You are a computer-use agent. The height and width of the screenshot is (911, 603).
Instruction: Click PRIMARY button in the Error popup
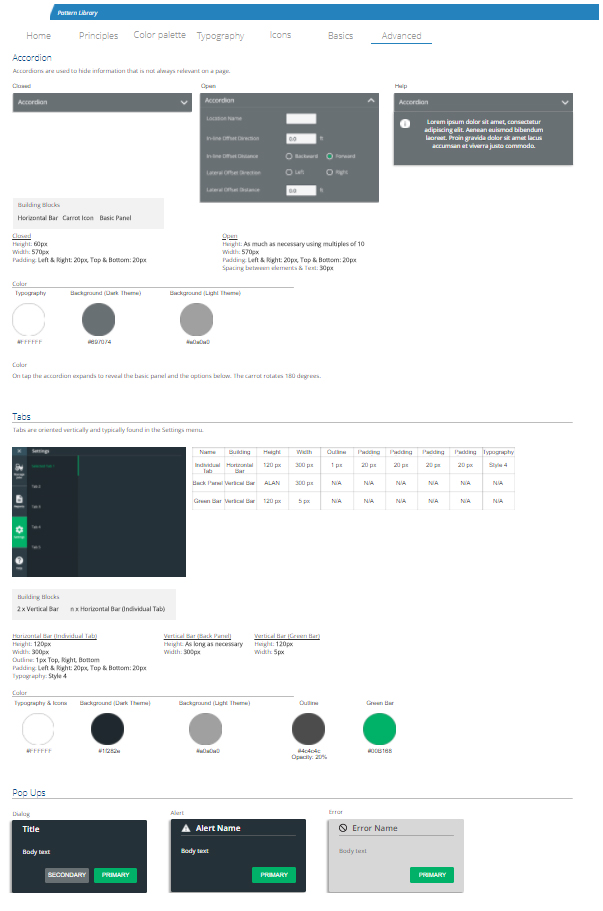[x=431, y=875]
